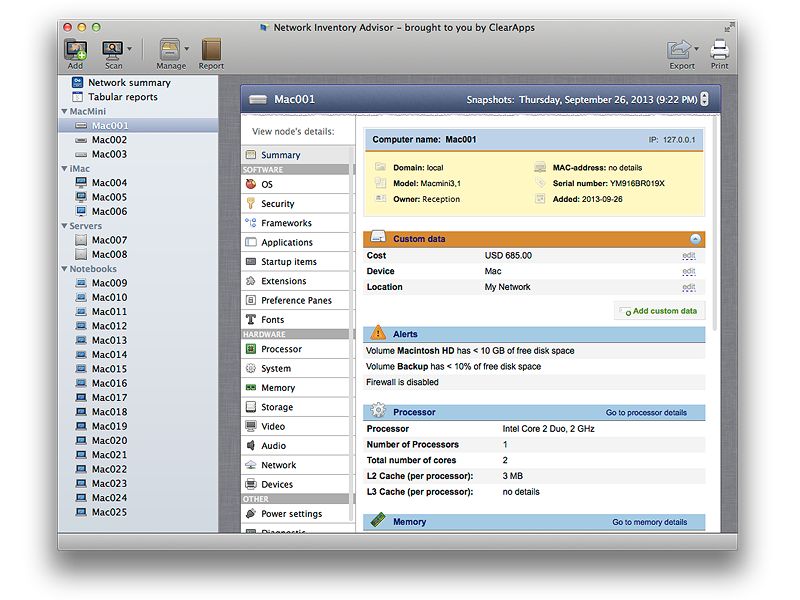Image resolution: width=800 pixels, height=600 pixels.
Task: Change snapshot using the date stepper
Action: [x=704, y=99]
